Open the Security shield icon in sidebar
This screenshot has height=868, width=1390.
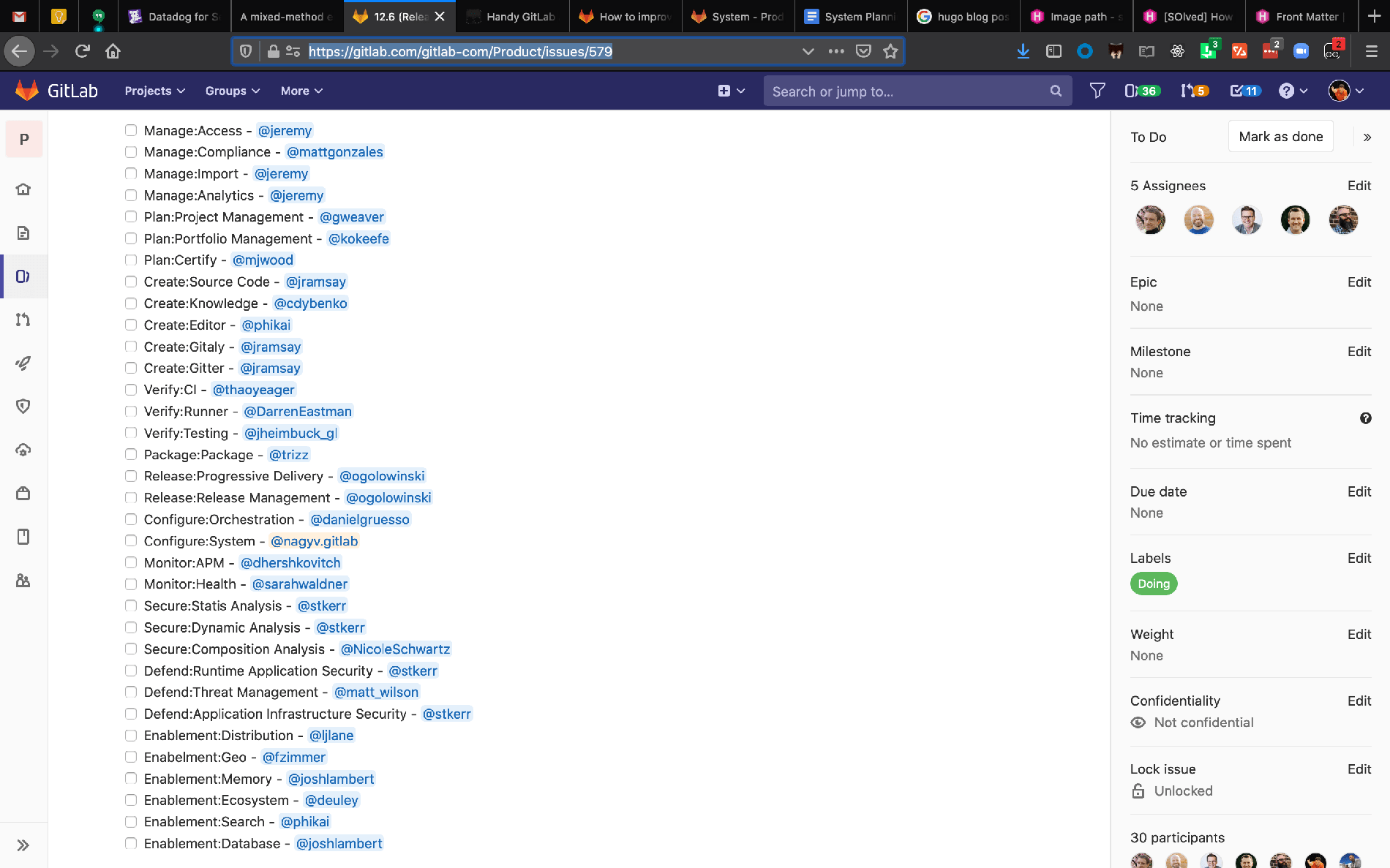pyautogui.click(x=23, y=407)
